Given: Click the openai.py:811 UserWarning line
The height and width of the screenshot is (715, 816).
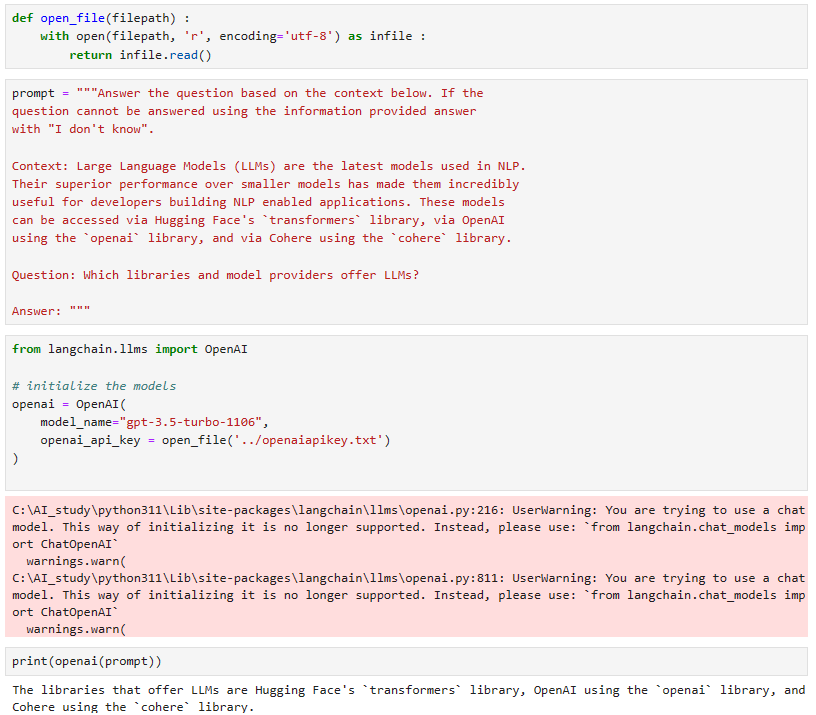Looking at the screenshot, I should point(409,578).
